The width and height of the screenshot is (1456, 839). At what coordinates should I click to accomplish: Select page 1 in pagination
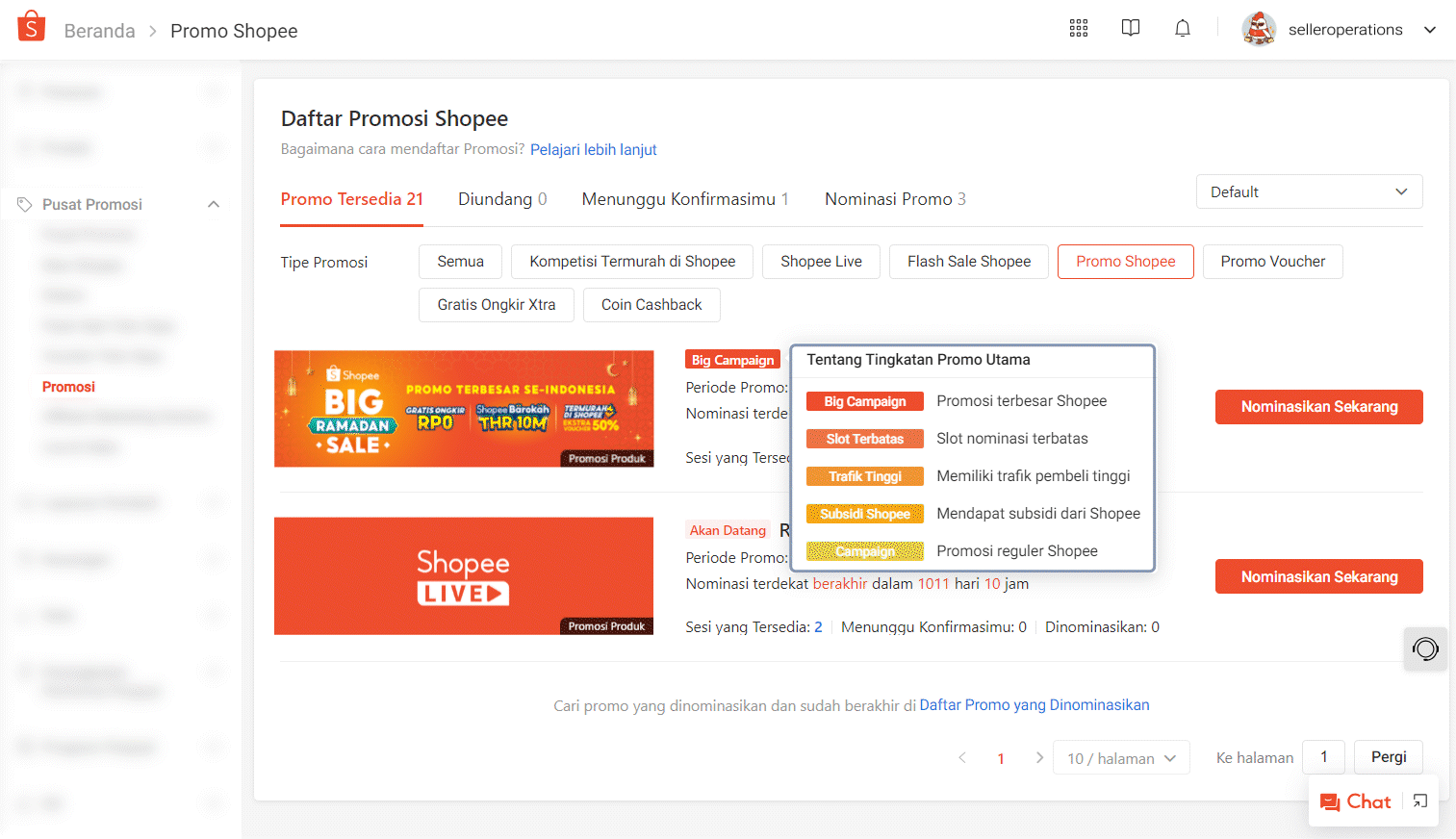tap(1001, 758)
